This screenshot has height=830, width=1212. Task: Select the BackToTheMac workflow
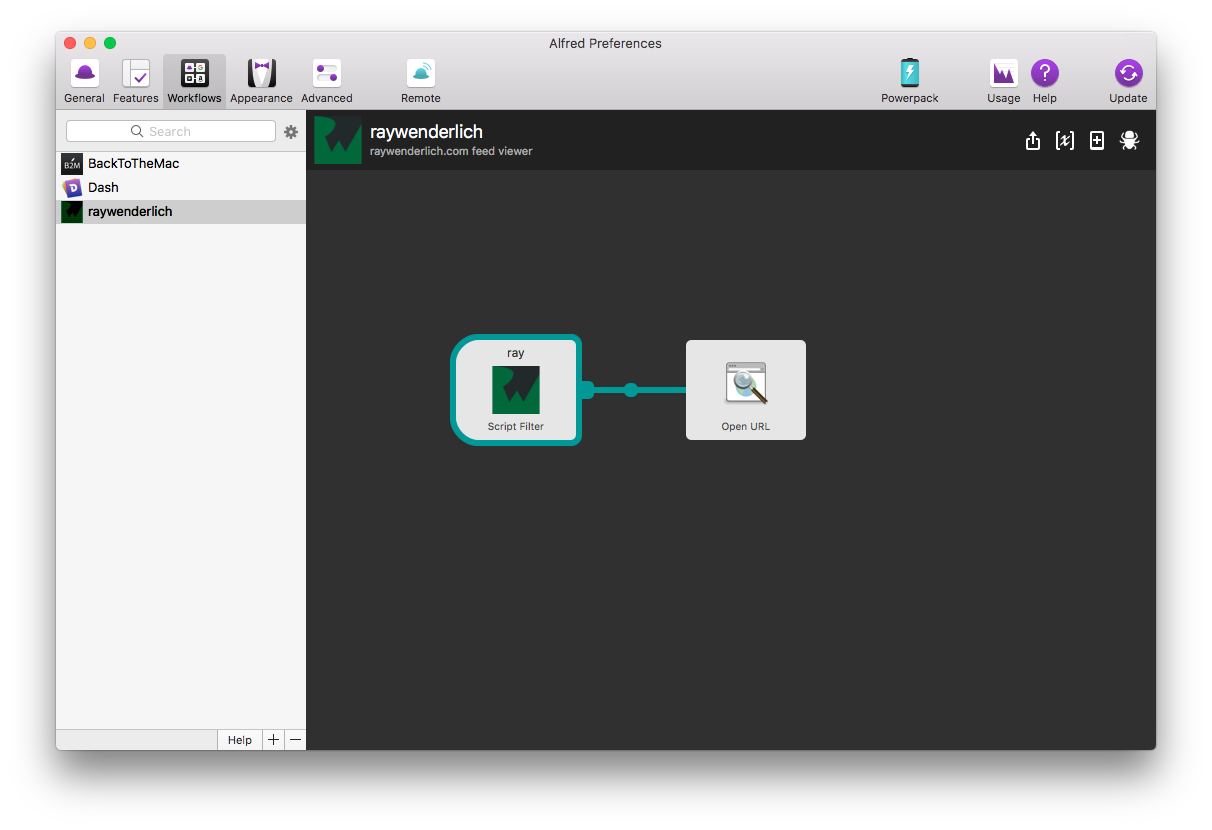181,163
